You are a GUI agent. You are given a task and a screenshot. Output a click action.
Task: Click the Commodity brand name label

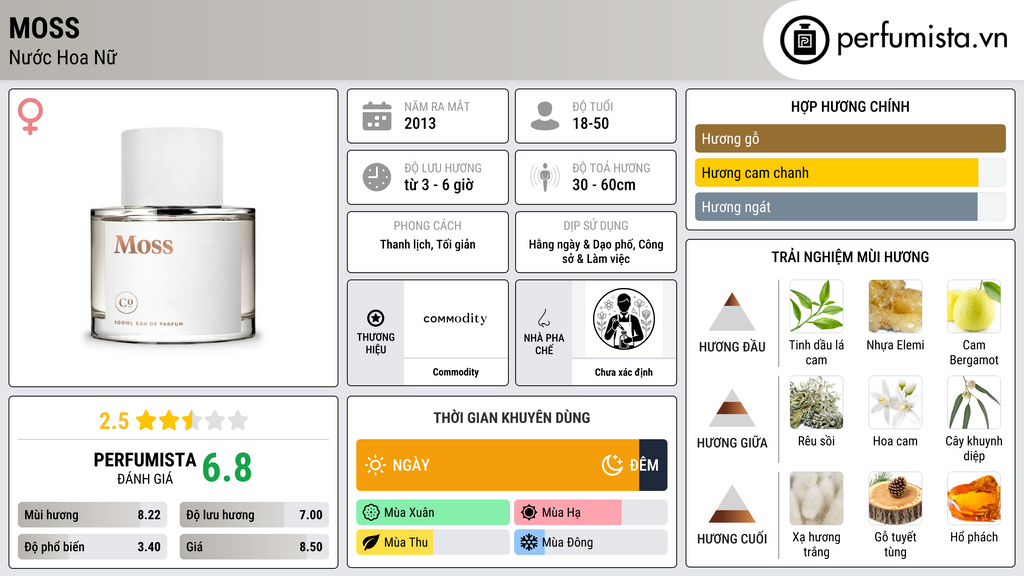click(455, 372)
